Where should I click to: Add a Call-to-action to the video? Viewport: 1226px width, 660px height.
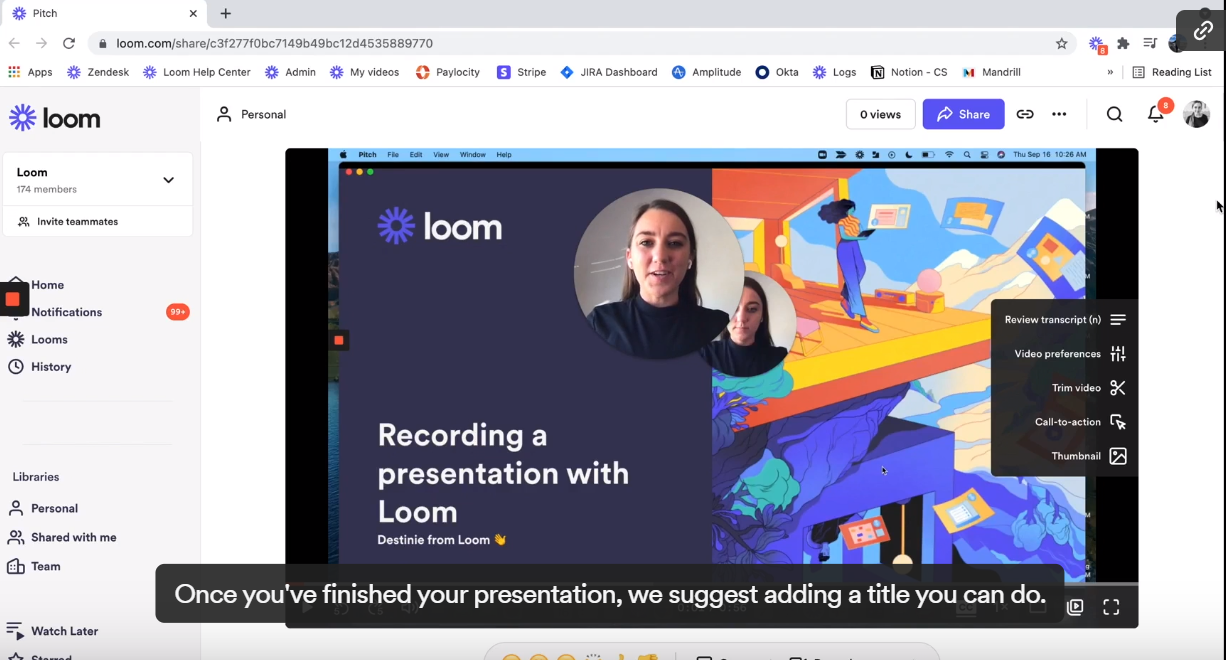1080,422
